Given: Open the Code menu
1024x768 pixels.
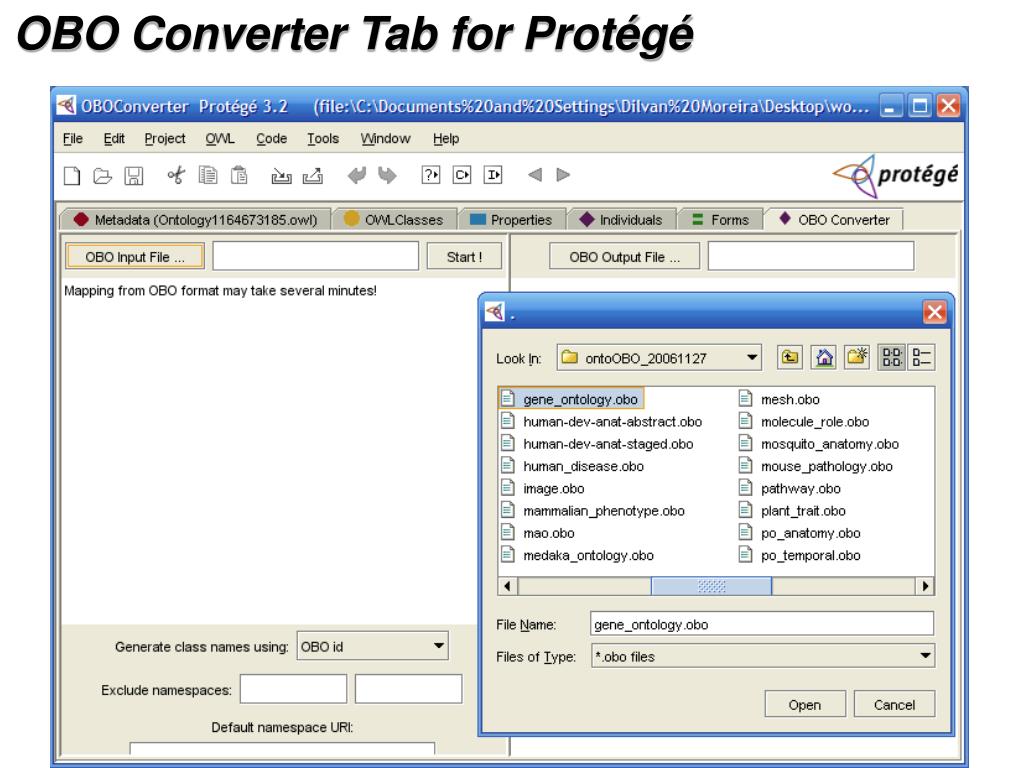Looking at the screenshot, I should [x=271, y=138].
